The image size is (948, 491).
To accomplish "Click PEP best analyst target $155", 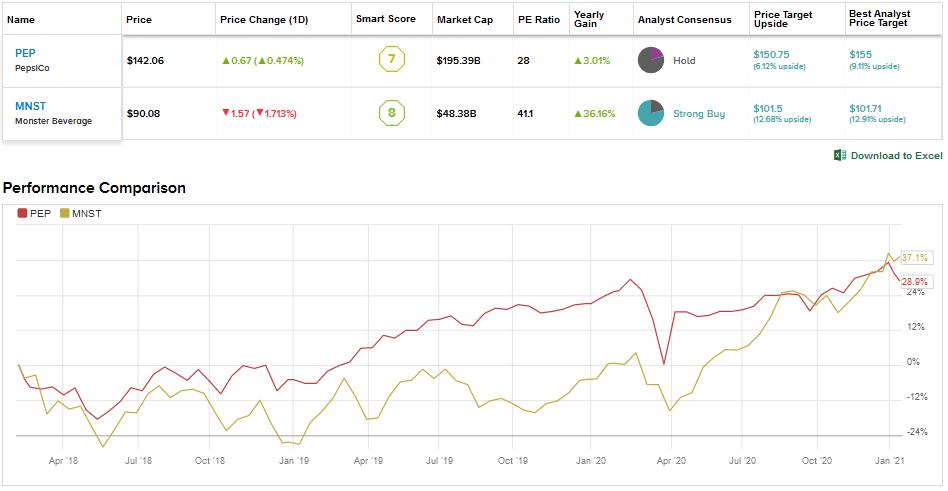I will 860,54.
